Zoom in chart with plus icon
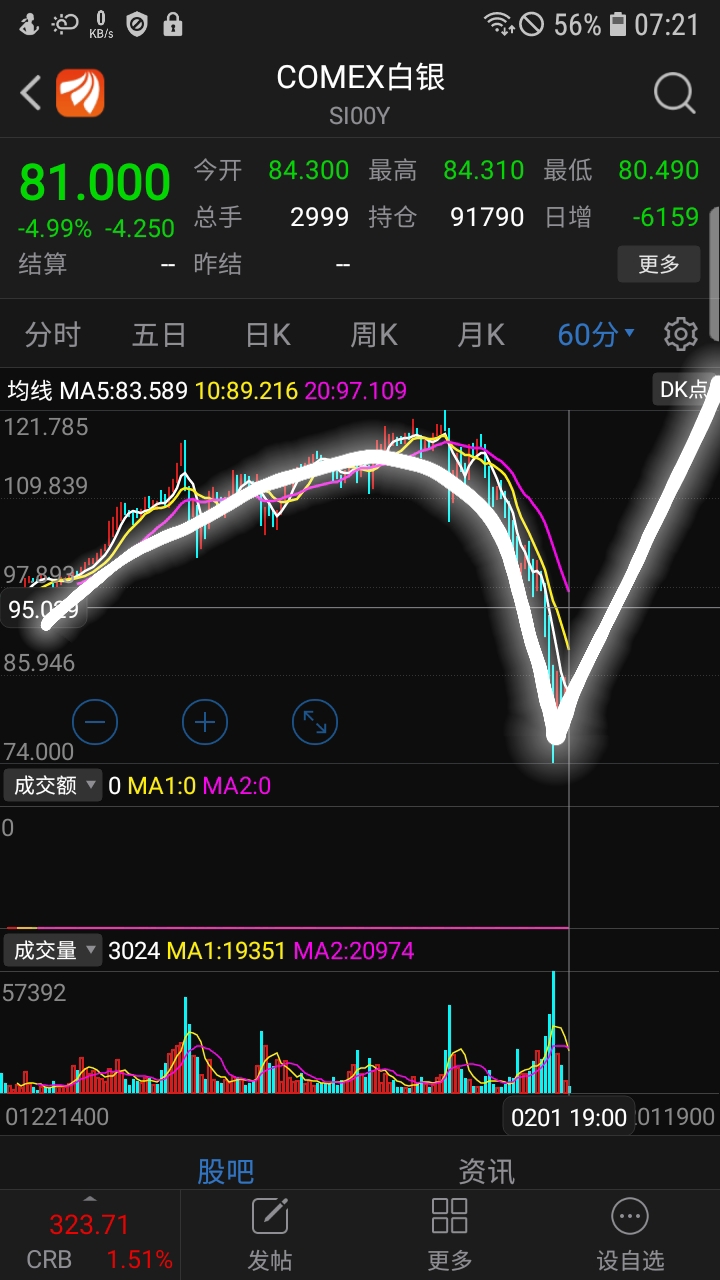 (x=205, y=722)
